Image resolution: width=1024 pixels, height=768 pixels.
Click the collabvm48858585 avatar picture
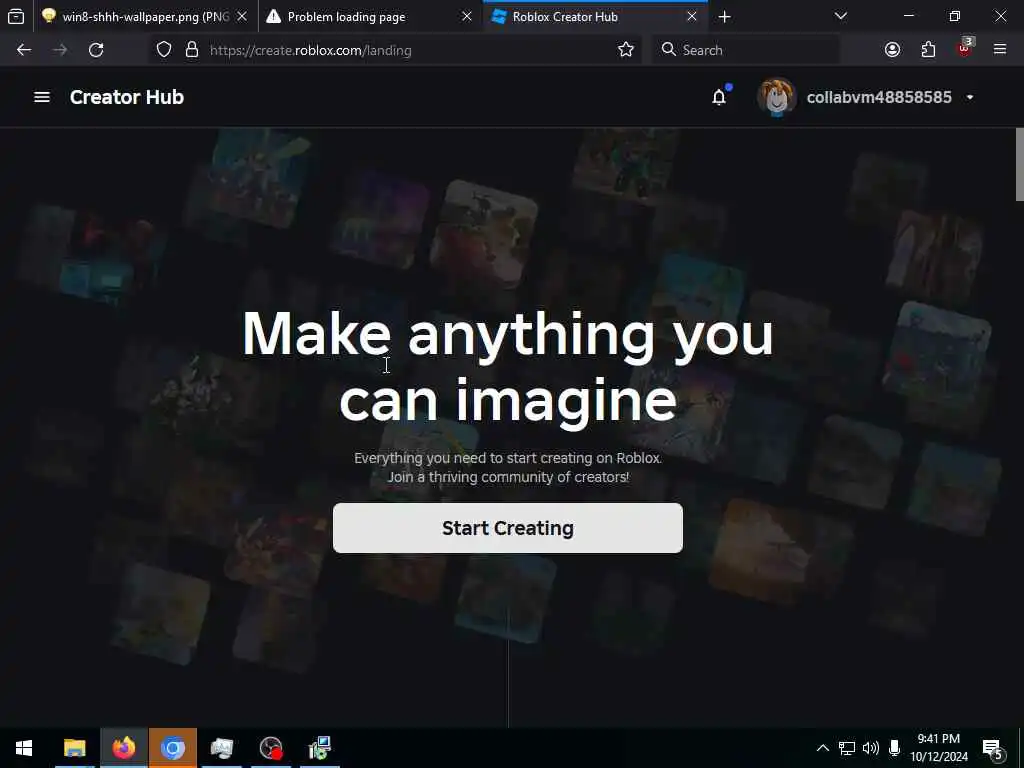click(776, 97)
